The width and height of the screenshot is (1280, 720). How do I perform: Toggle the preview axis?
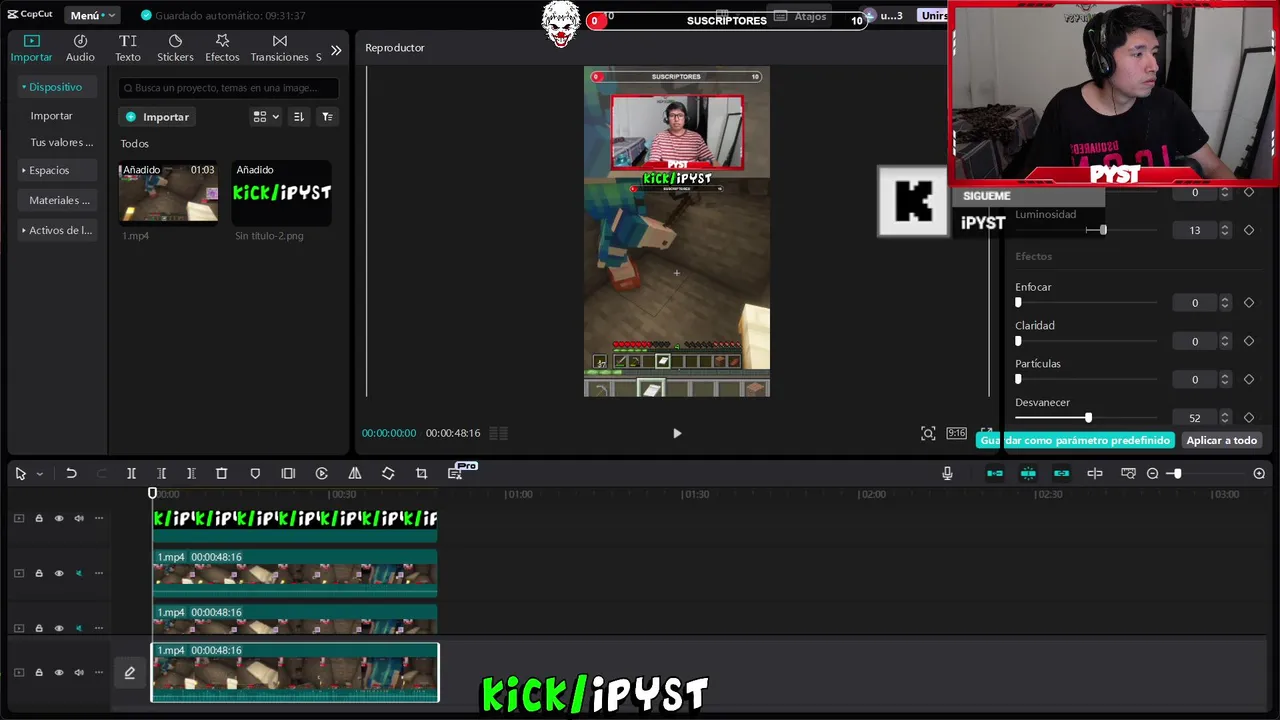[1095, 474]
